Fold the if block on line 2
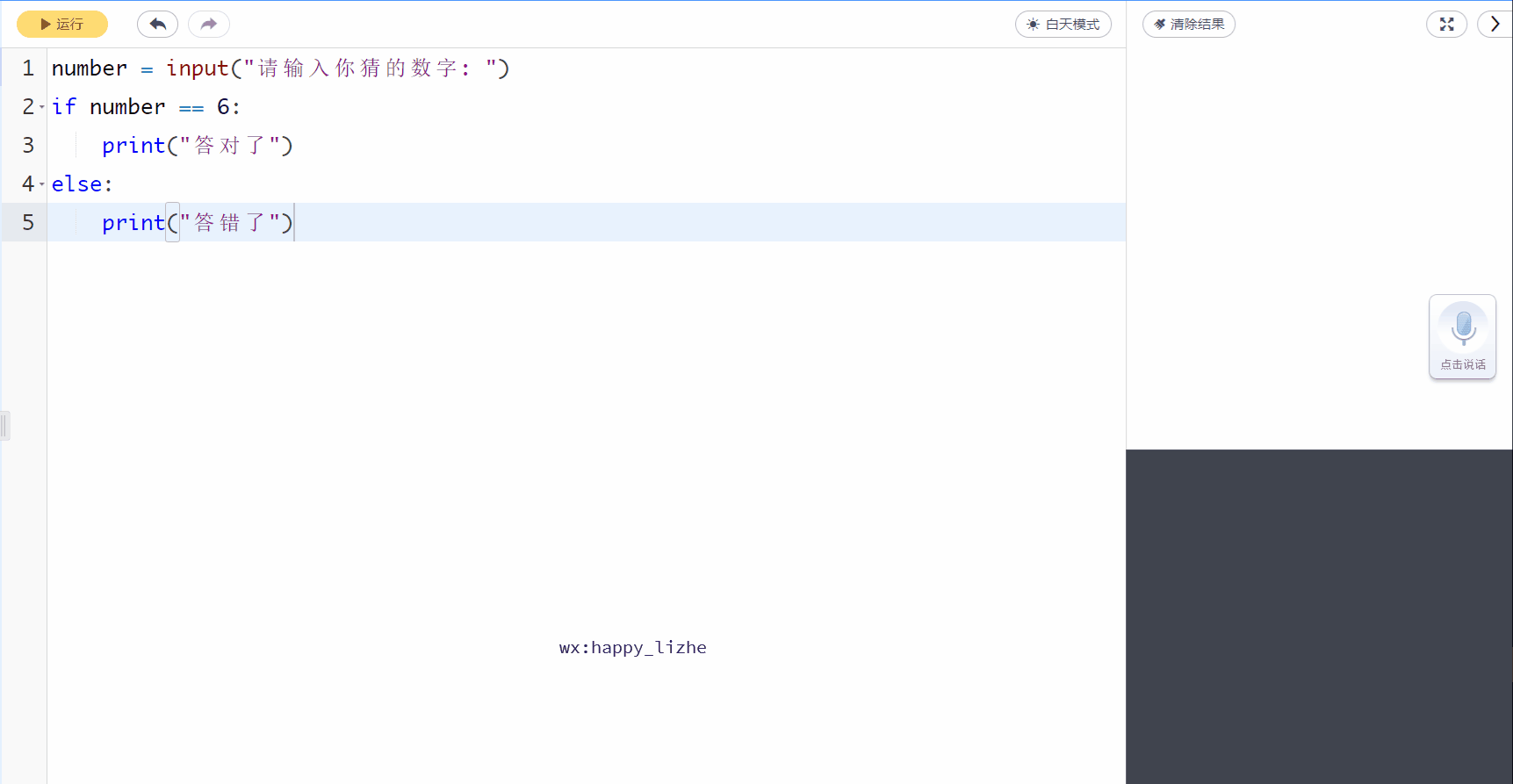This screenshot has width=1513, height=784. [42, 107]
